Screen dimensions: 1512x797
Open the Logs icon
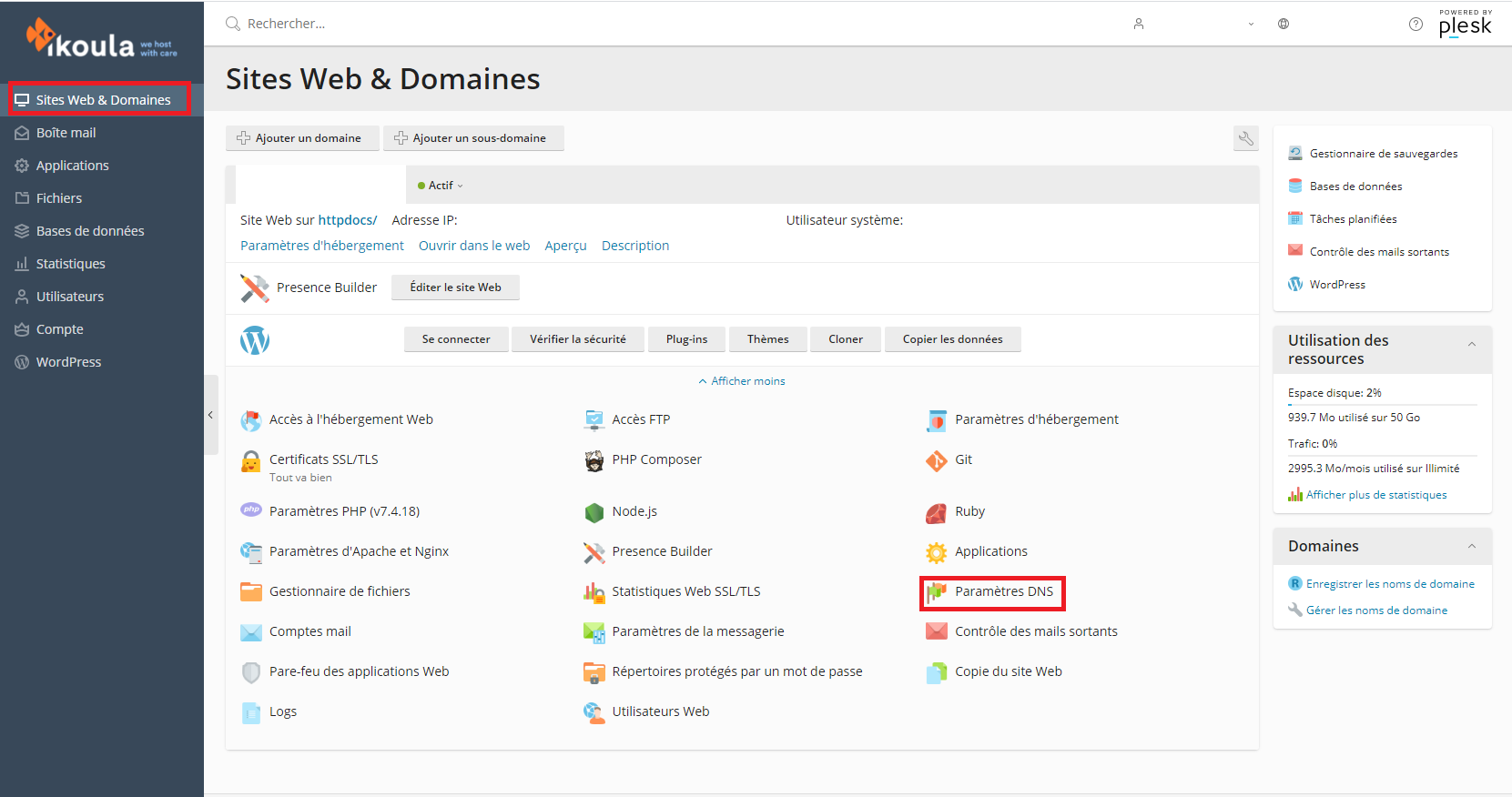[251, 712]
